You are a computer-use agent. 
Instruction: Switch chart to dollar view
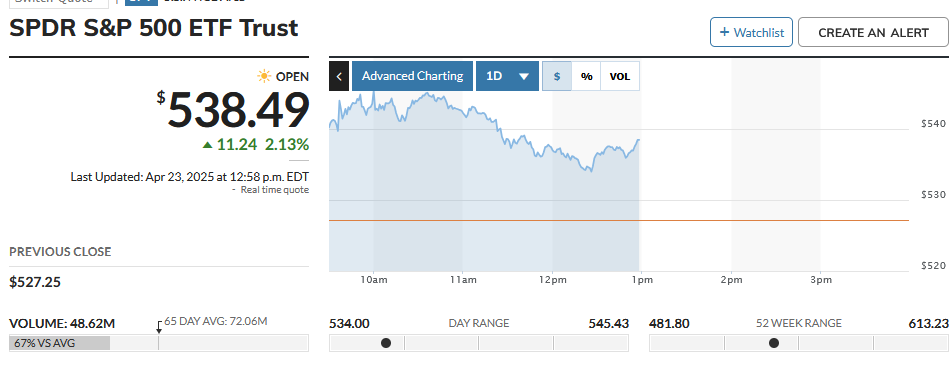pos(557,76)
